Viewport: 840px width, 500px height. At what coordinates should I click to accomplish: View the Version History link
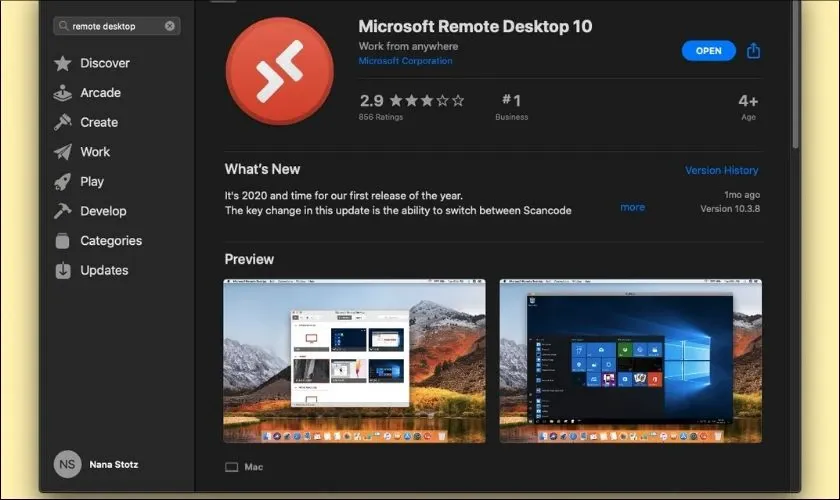(722, 170)
